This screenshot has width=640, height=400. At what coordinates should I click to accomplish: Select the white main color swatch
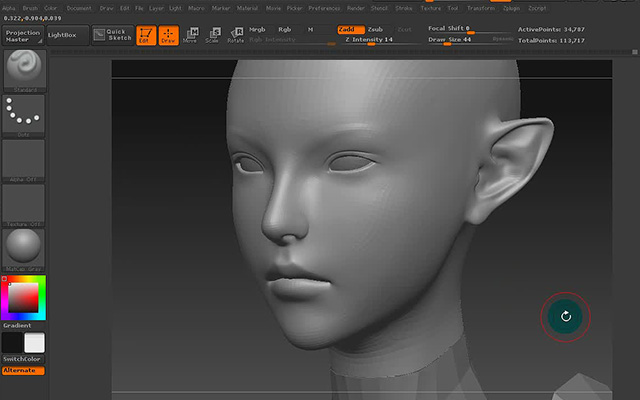35,342
